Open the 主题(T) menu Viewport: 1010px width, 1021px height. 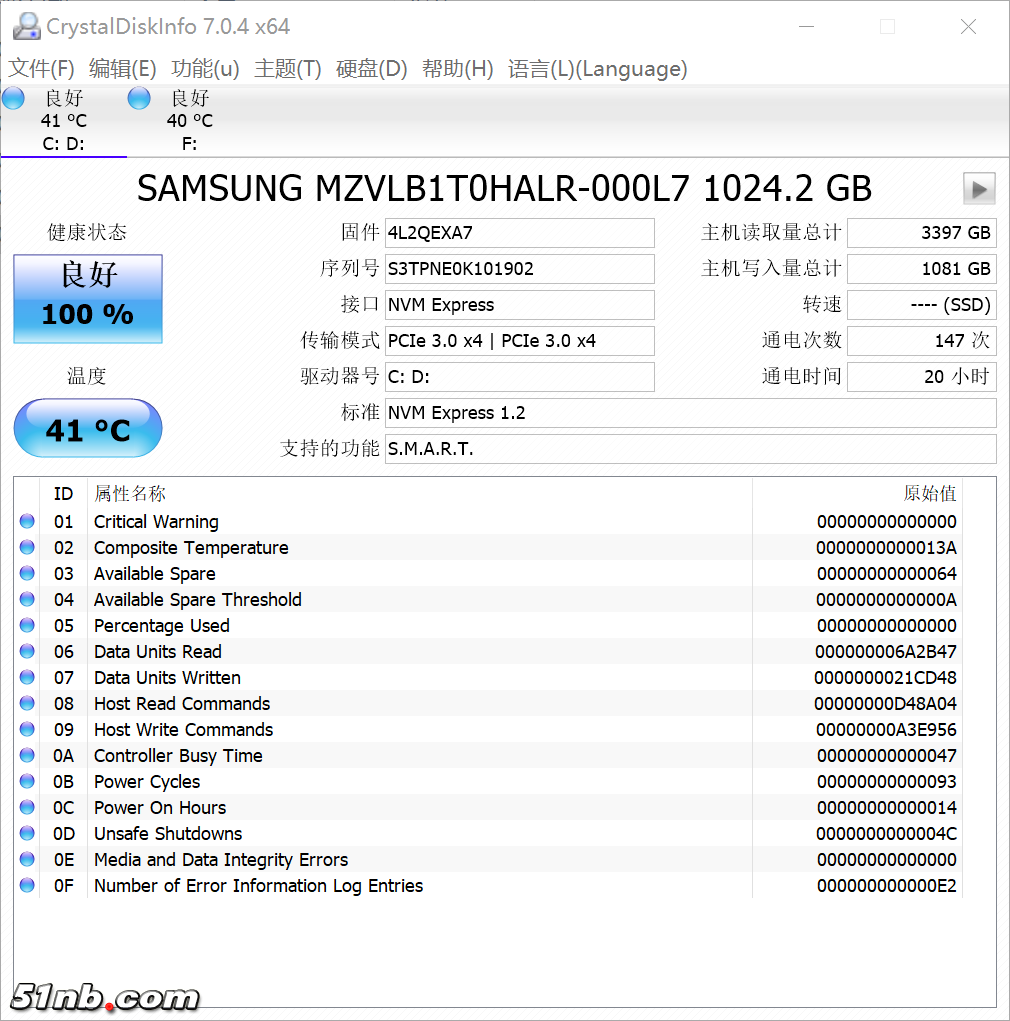click(288, 69)
